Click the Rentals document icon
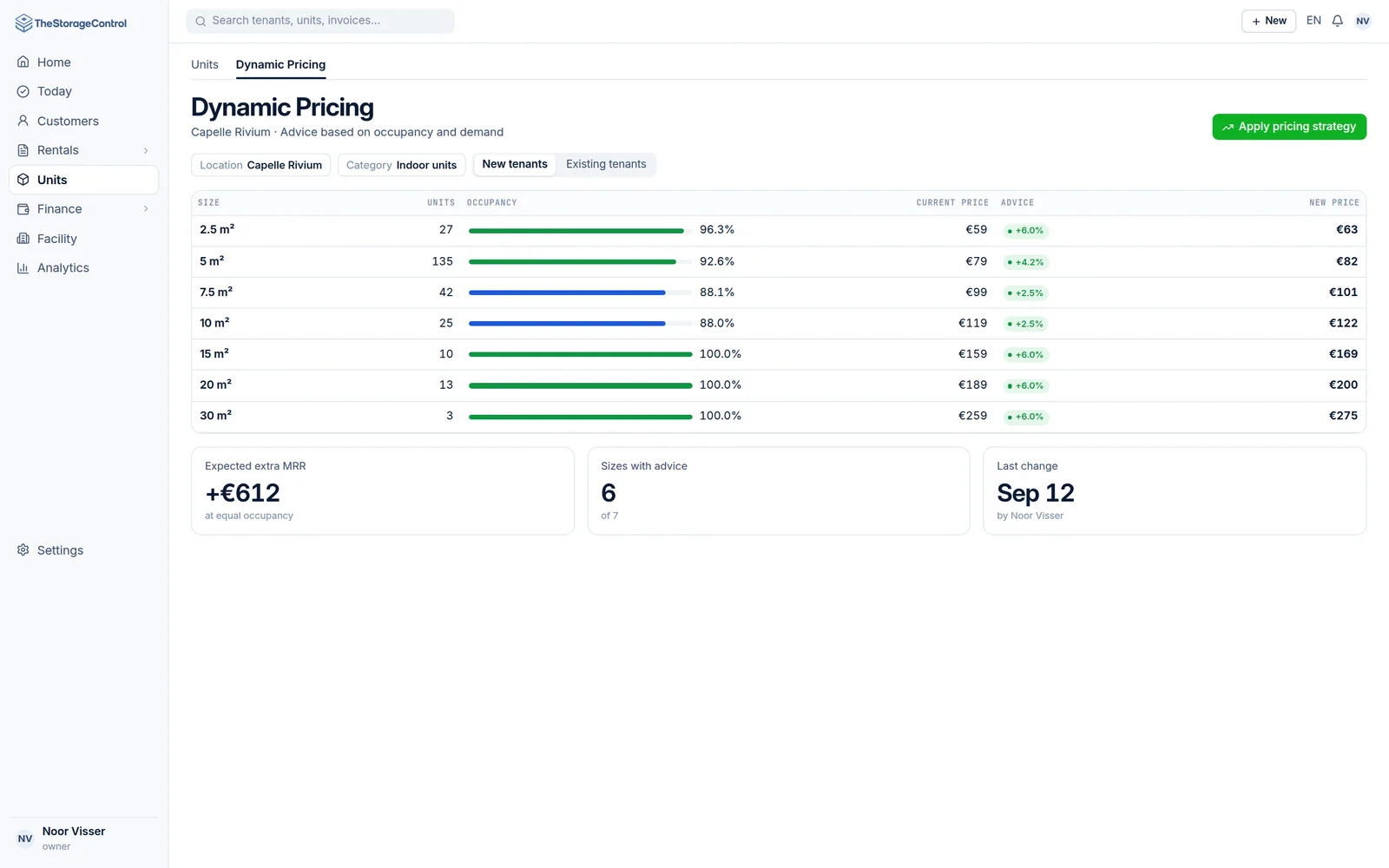Image resolution: width=1389 pixels, height=868 pixels. pos(23,150)
